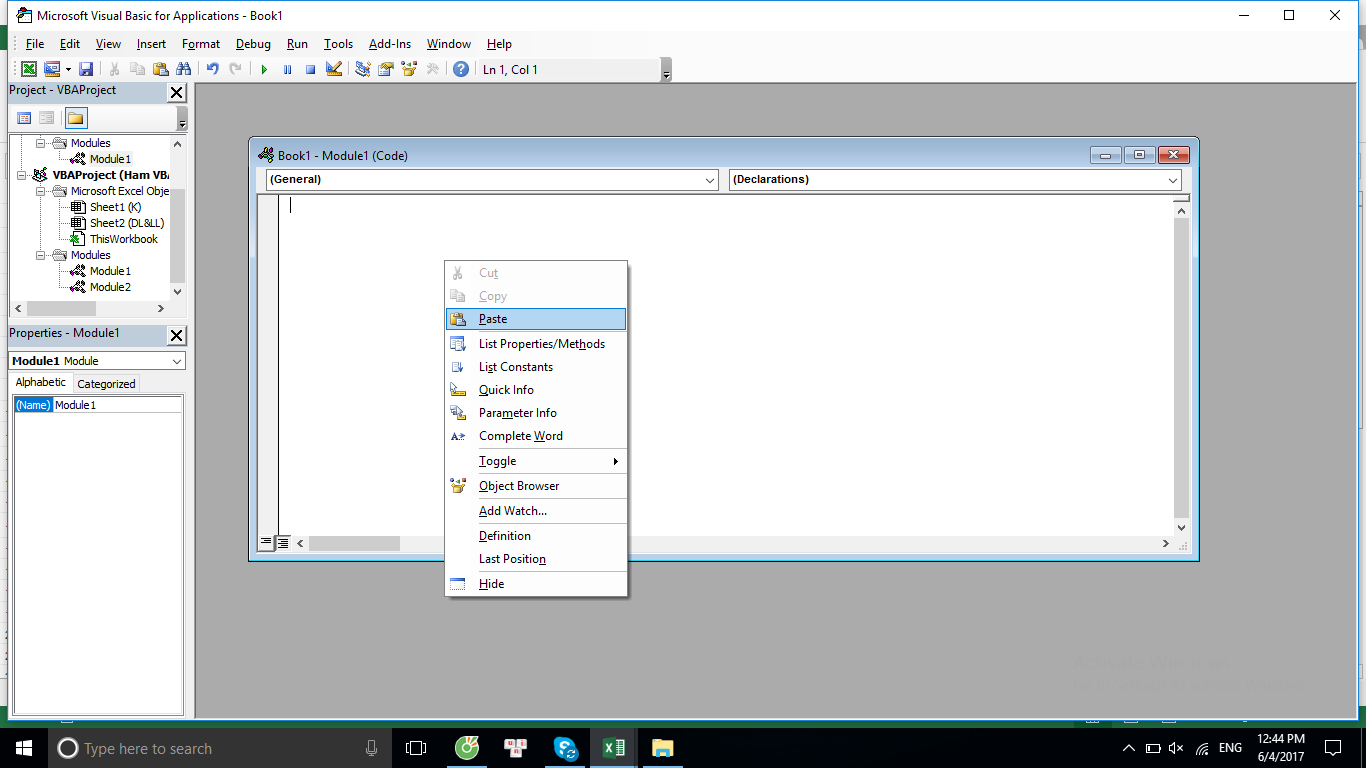
Task: Open Project Explorer from the toolbar icon
Action: [x=362, y=69]
